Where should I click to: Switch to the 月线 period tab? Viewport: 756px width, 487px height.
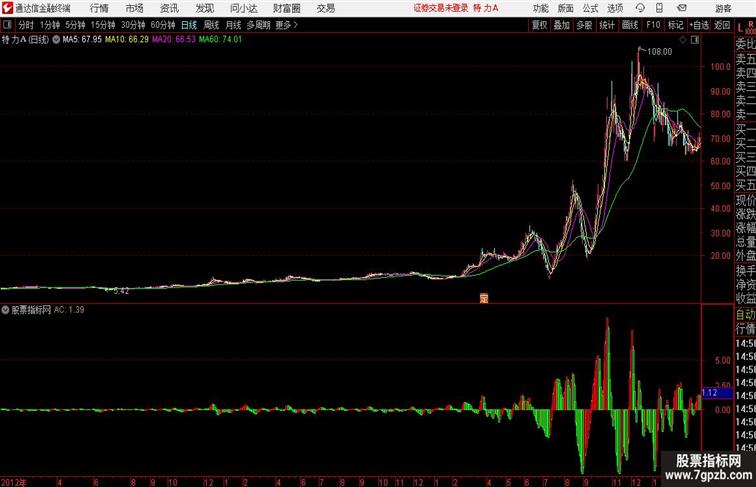click(233, 25)
